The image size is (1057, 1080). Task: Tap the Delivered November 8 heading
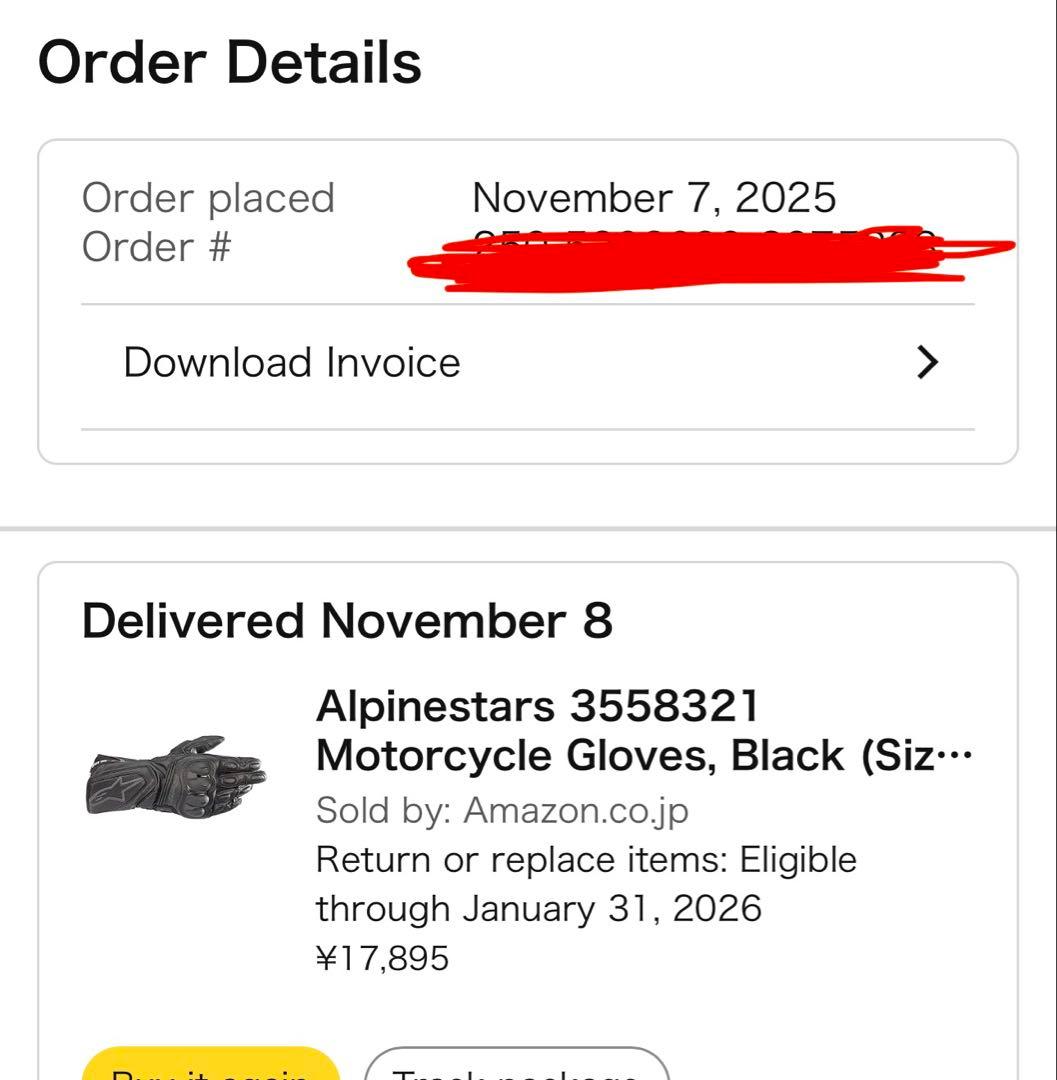tap(346, 620)
